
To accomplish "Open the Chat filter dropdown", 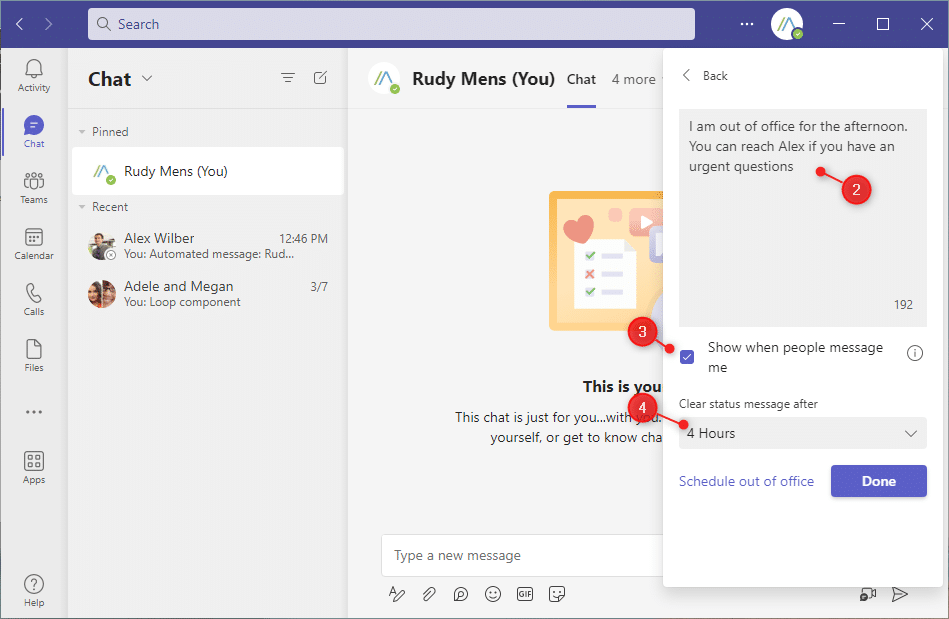I will 288,77.
